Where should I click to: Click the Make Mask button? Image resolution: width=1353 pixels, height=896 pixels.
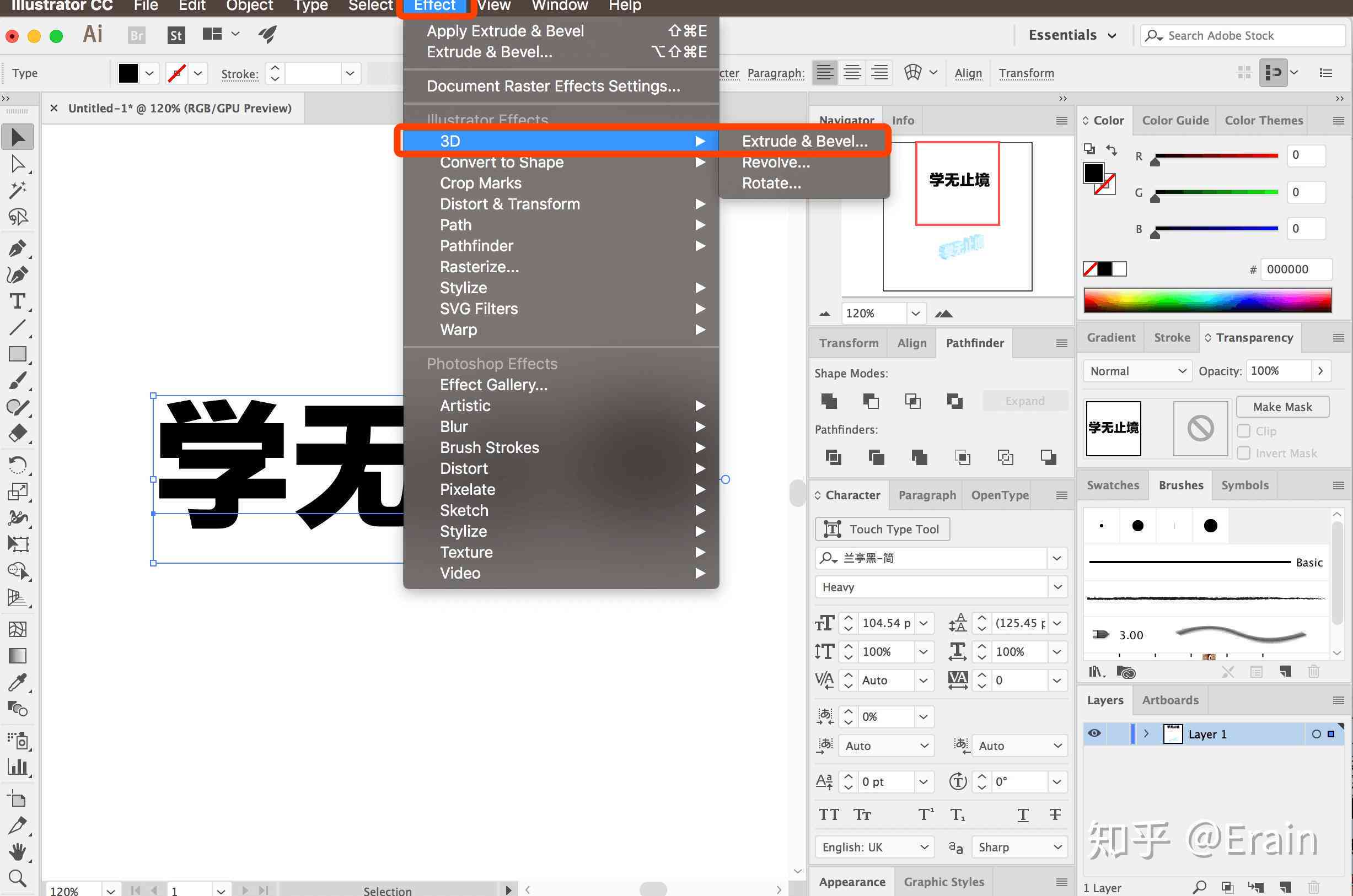tap(1282, 407)
